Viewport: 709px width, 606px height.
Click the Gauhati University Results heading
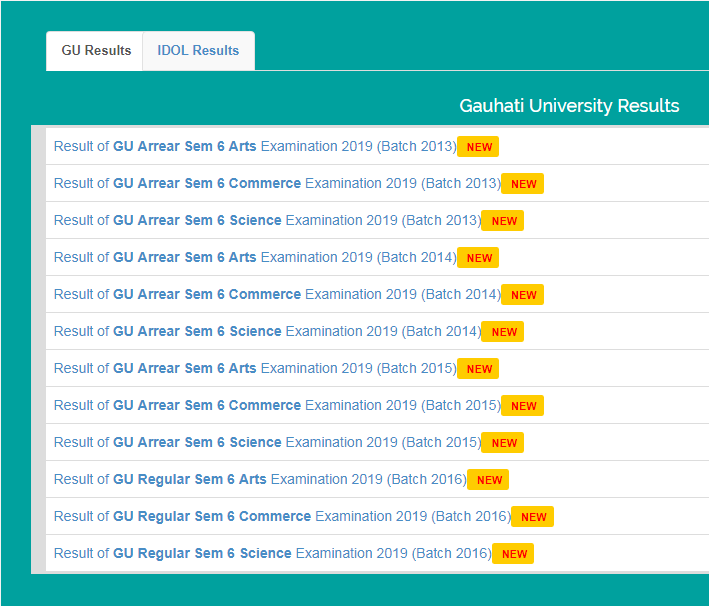(x=569, y=106)
